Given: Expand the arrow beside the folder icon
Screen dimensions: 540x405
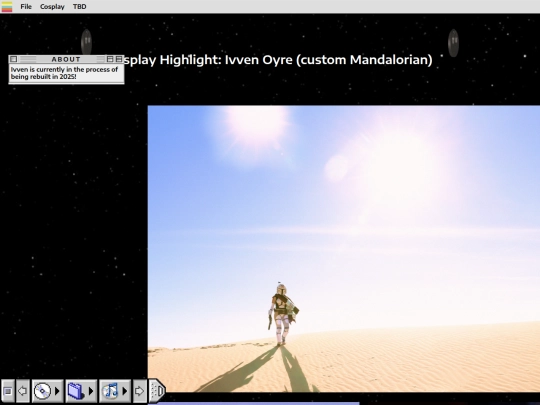Looking at the screenshot, I should pos(91,391).
